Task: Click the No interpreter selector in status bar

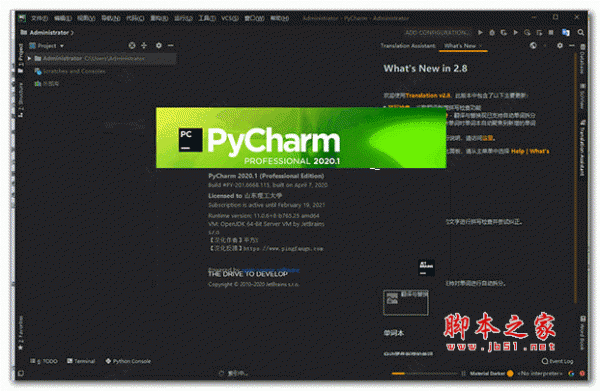Action: click(540, 373)
